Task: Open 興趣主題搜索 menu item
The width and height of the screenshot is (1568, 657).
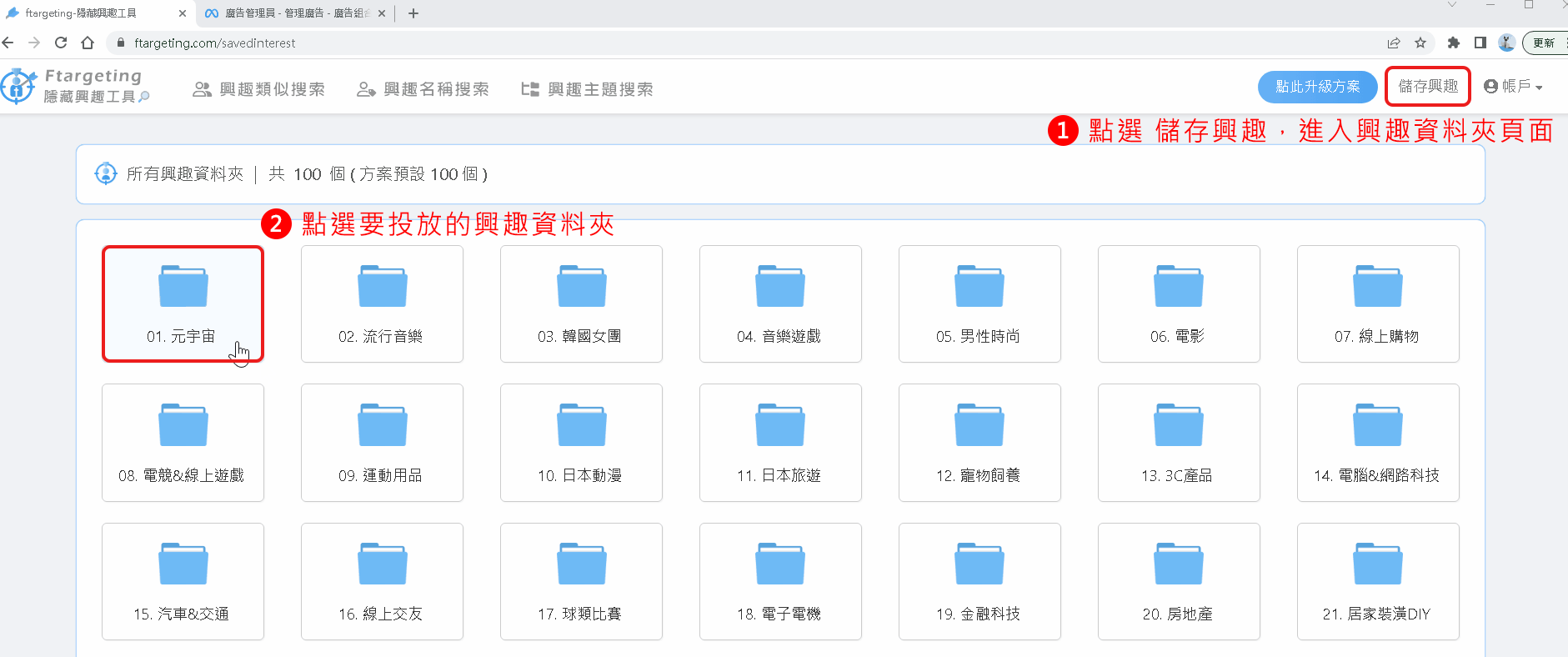Action: (x=587, y=89)
